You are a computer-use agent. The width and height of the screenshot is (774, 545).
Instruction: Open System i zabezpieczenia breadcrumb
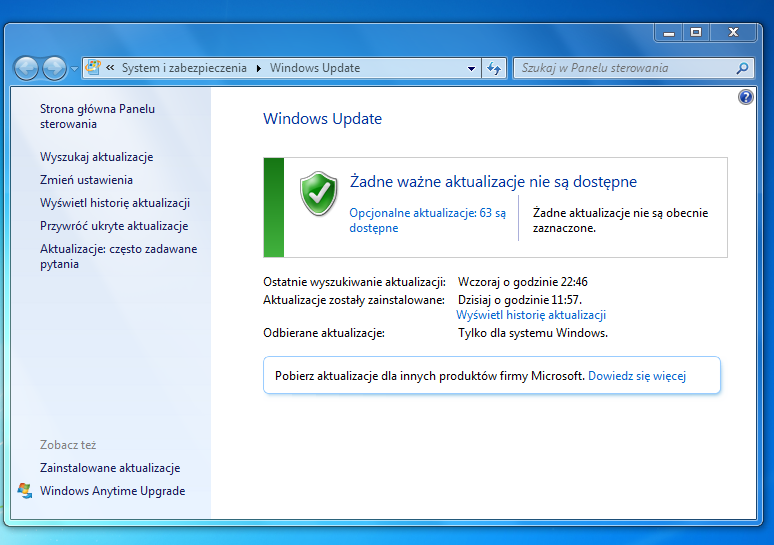tap(184, 68)
